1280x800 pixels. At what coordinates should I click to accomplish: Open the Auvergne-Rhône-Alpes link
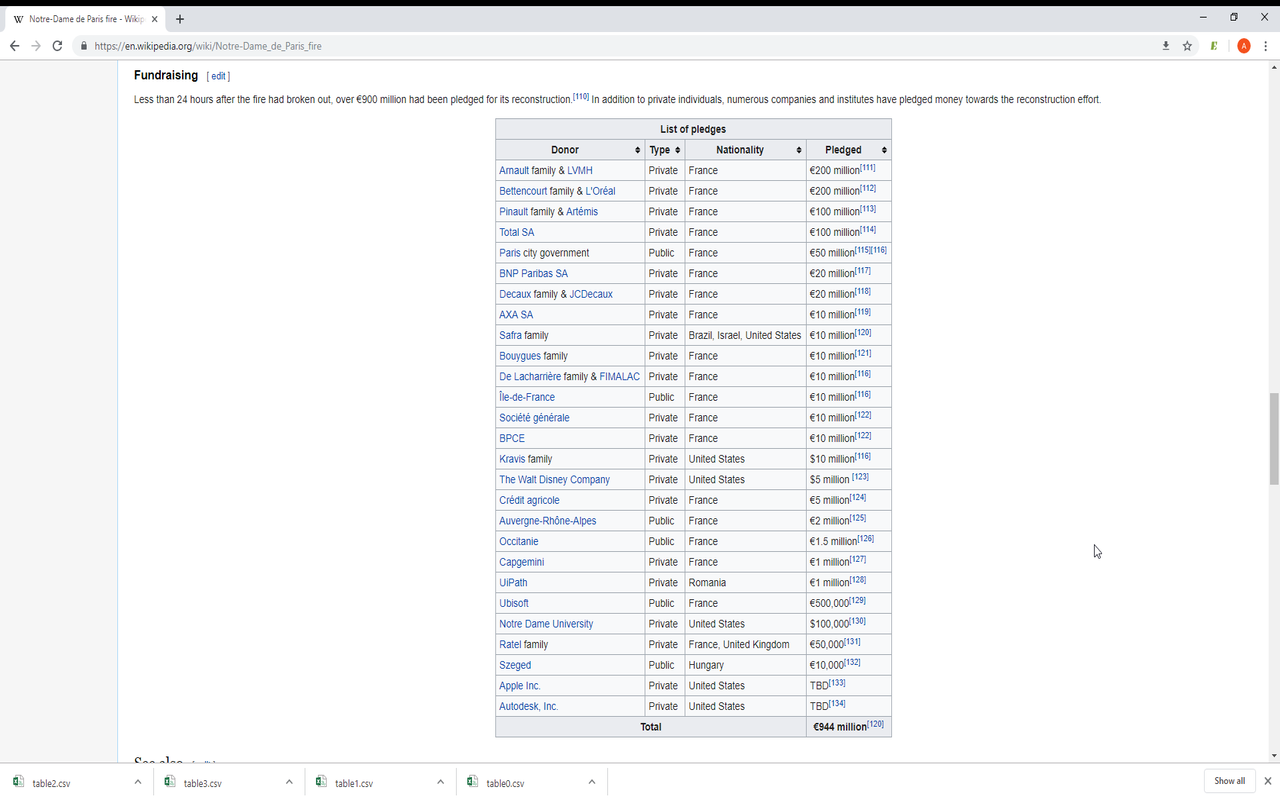click(547, 521)
